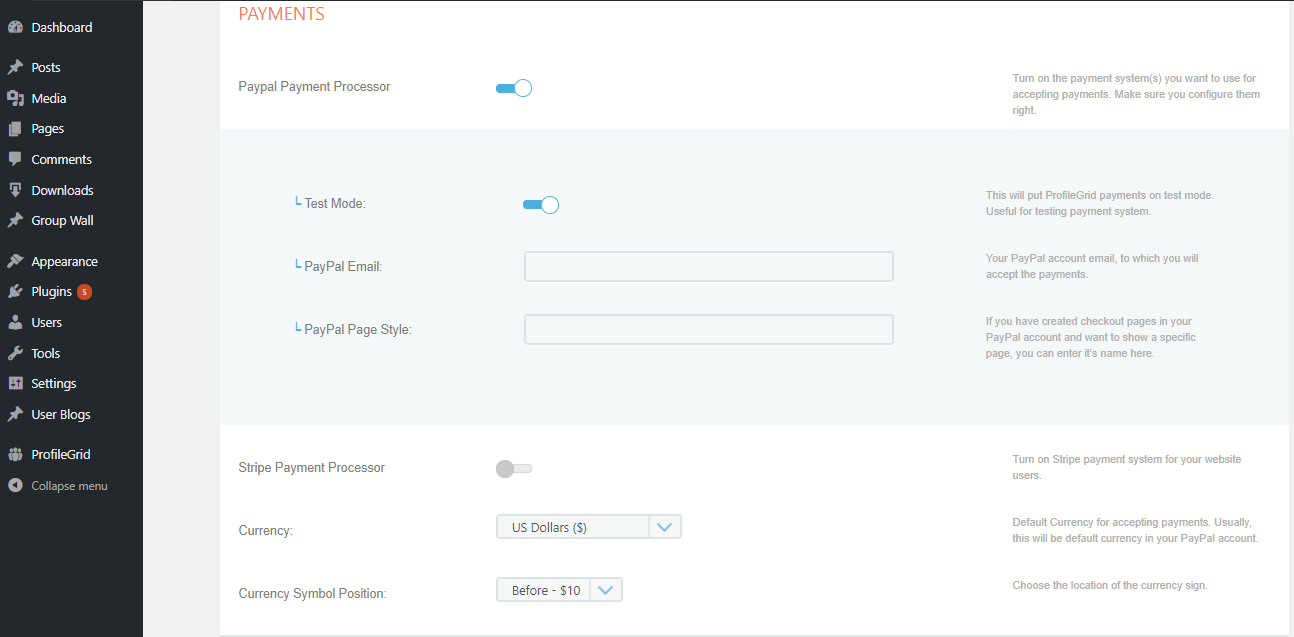1294x637 pixels.
Task: Turn off the Test Mode switch
Action: pos(540,205)
